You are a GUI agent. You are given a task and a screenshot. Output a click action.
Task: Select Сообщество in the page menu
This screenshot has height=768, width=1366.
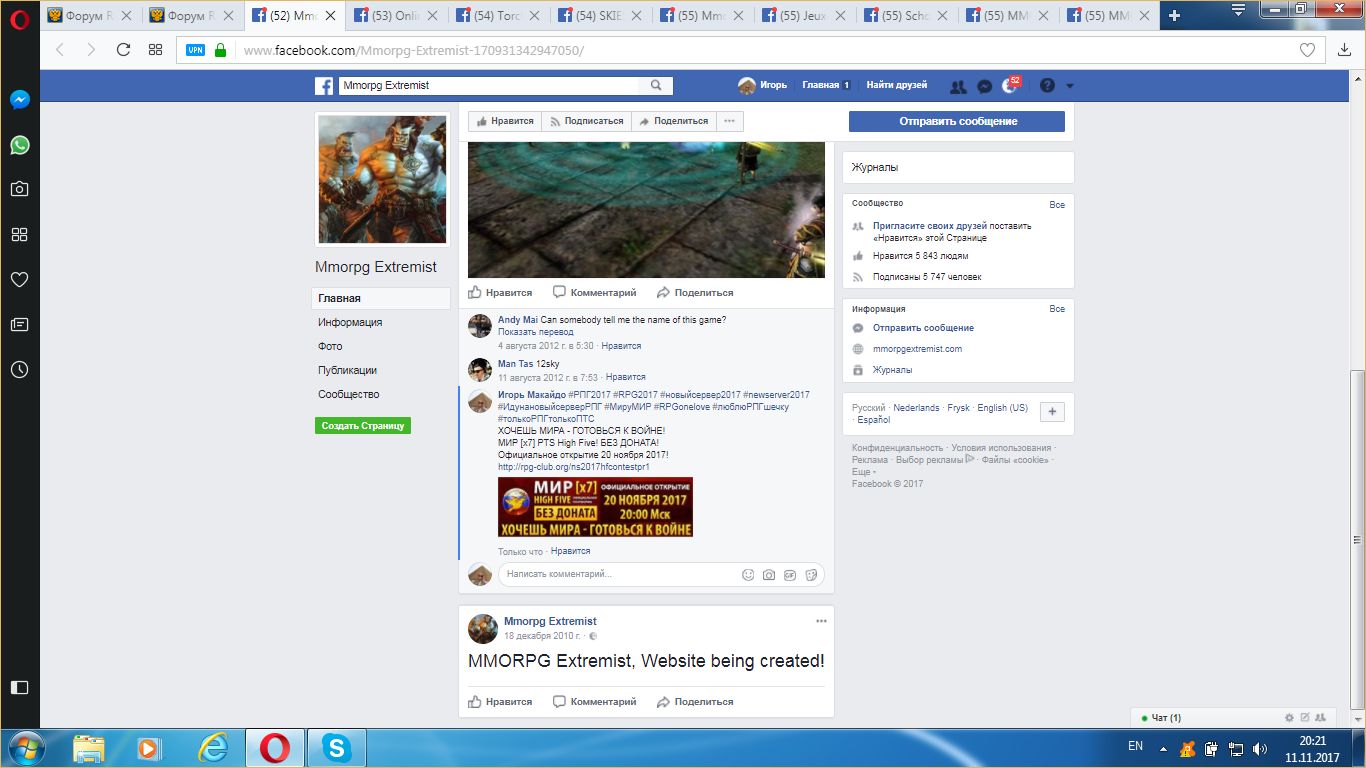point(348,394)
